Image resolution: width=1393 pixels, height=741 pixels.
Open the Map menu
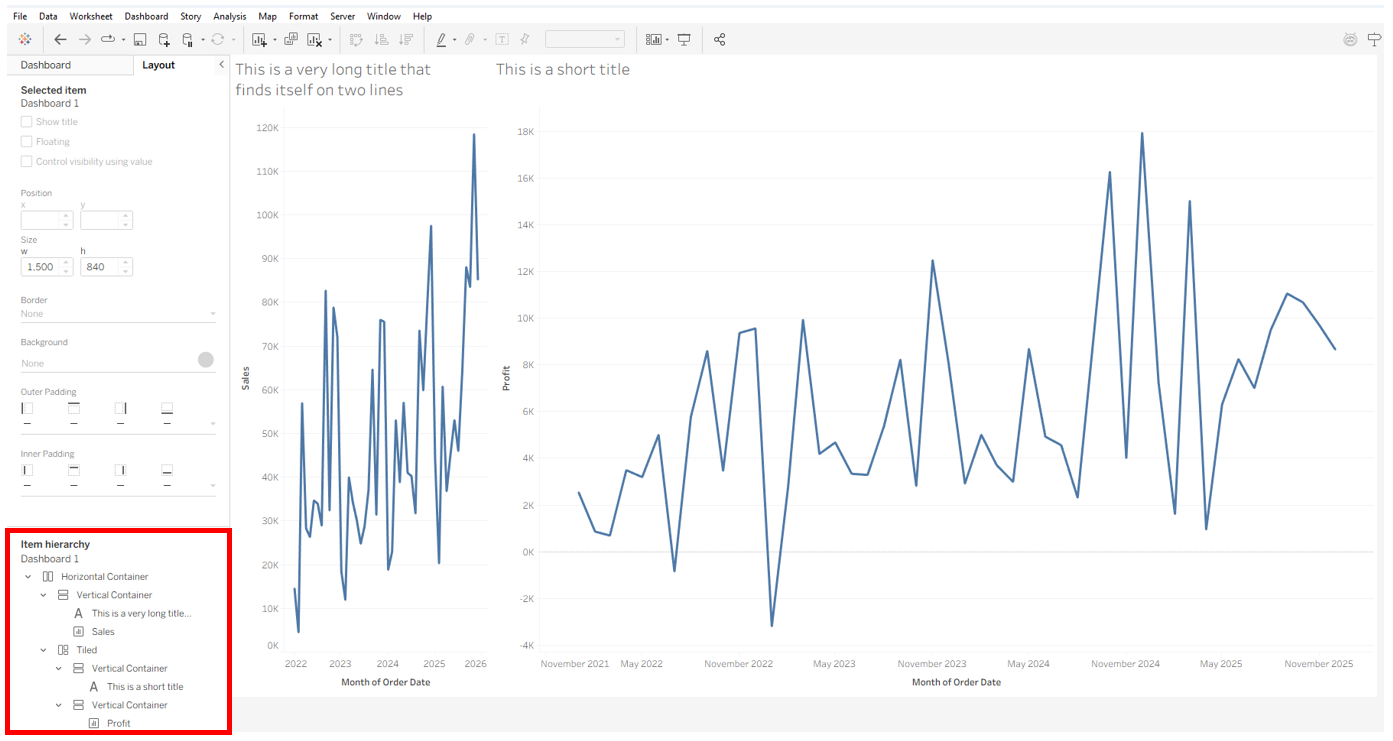point(267,17)
